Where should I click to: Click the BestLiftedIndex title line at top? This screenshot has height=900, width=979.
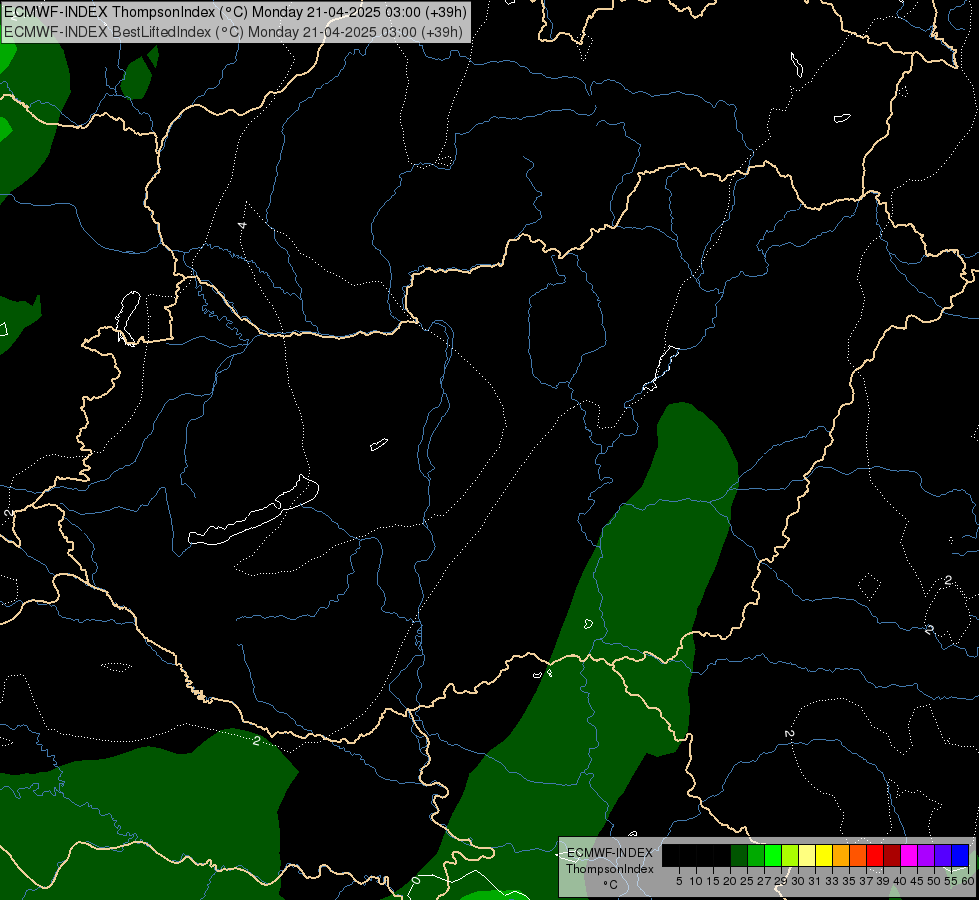tap(234, 32)
